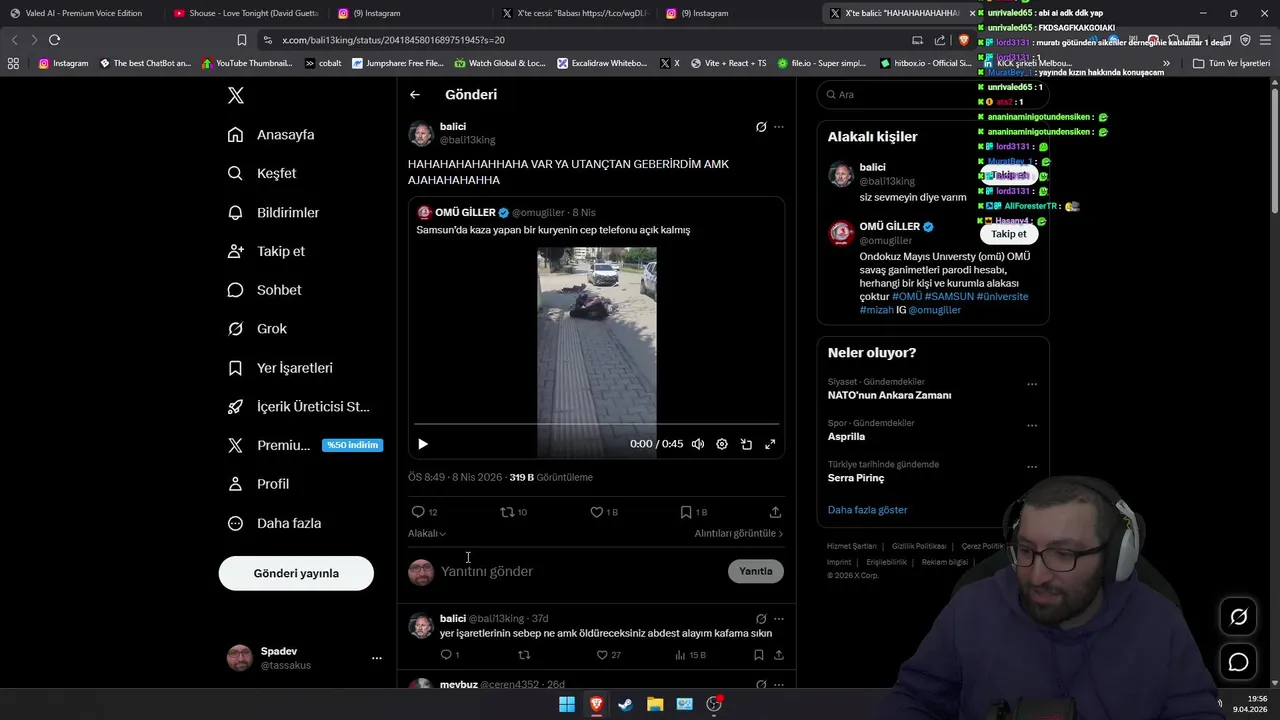This screenshot has height=720, width=1280.
Task: Open OMÜ GİLLER quoted post header
Action: point(506,213)
